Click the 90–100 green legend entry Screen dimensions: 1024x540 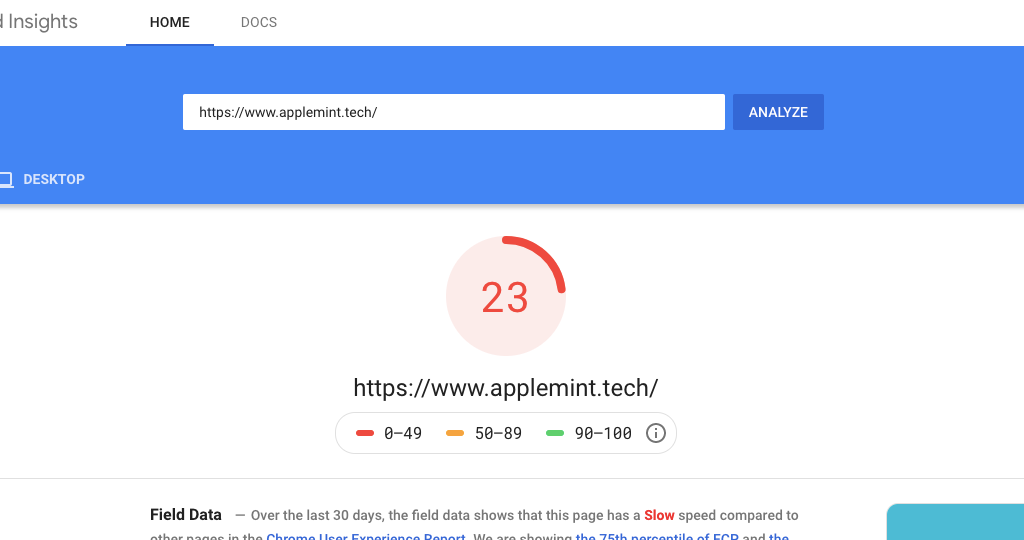[x=588, y=433]
